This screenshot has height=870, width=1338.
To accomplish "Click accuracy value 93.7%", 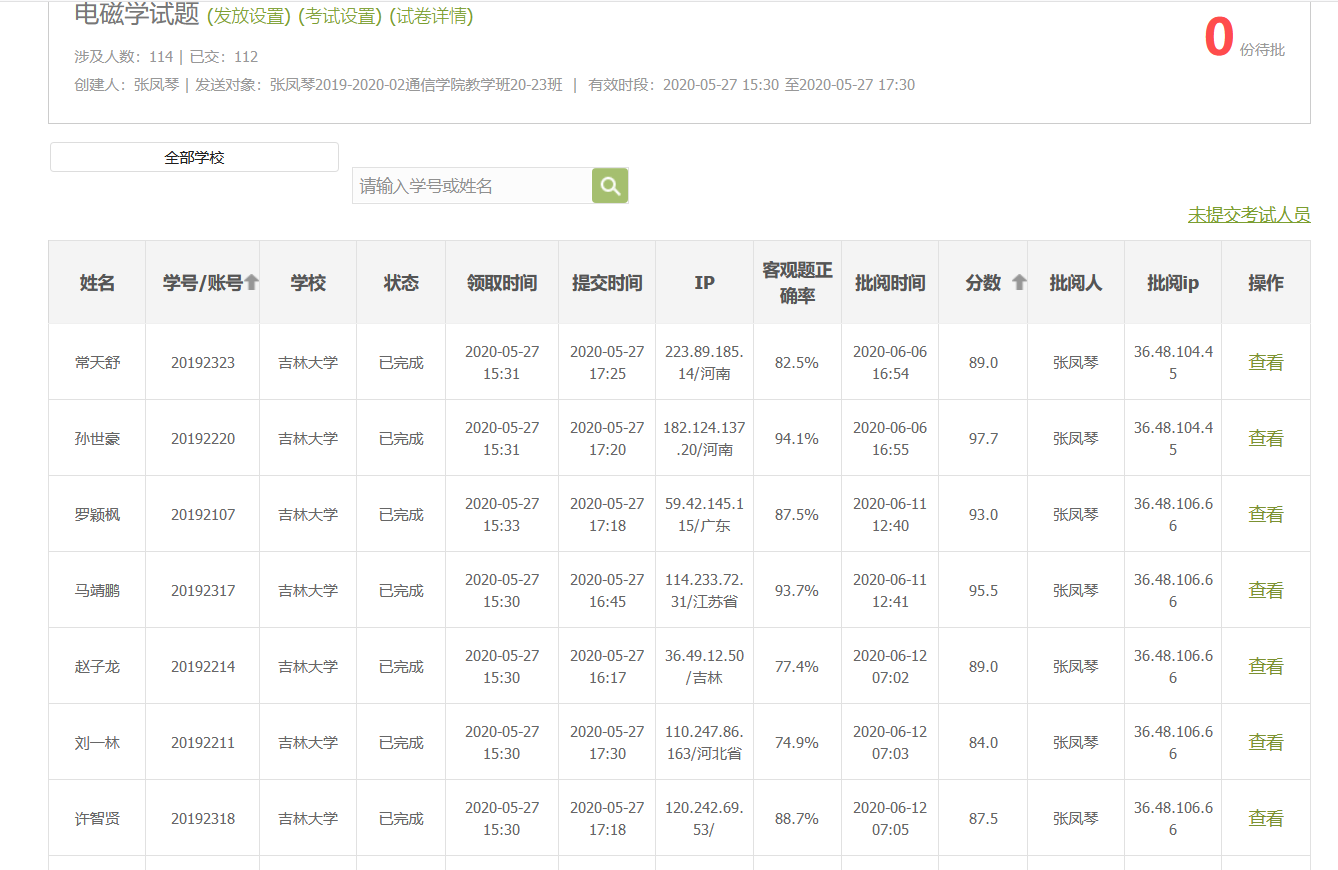I will click(797, 590).
